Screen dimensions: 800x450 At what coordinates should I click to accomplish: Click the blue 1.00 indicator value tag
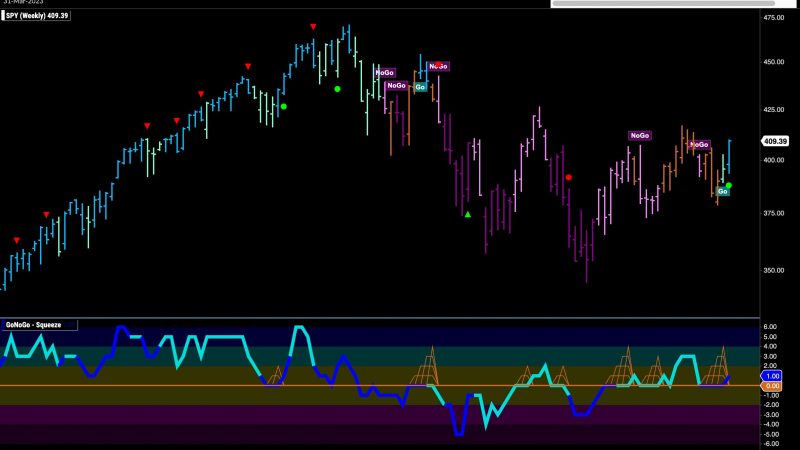coord(772,376)
